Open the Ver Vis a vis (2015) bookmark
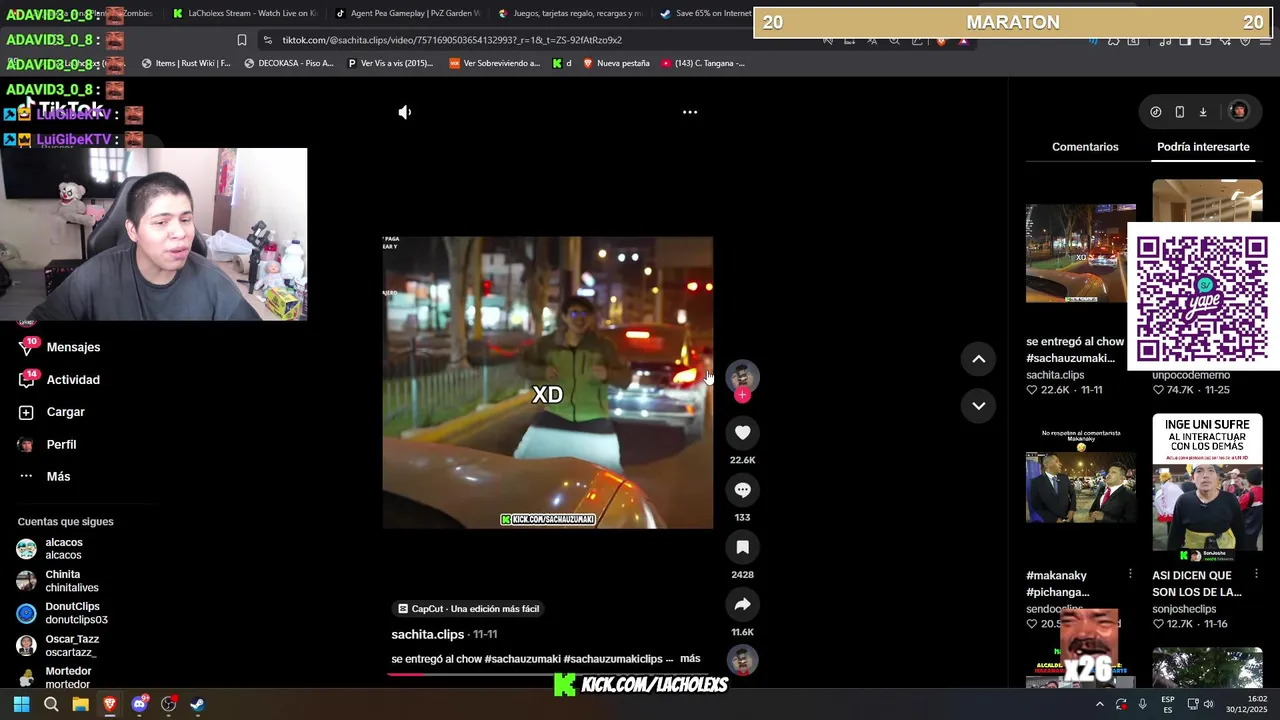The height and width of the screenshot is (720, 1280). click(x=390, y=63)
